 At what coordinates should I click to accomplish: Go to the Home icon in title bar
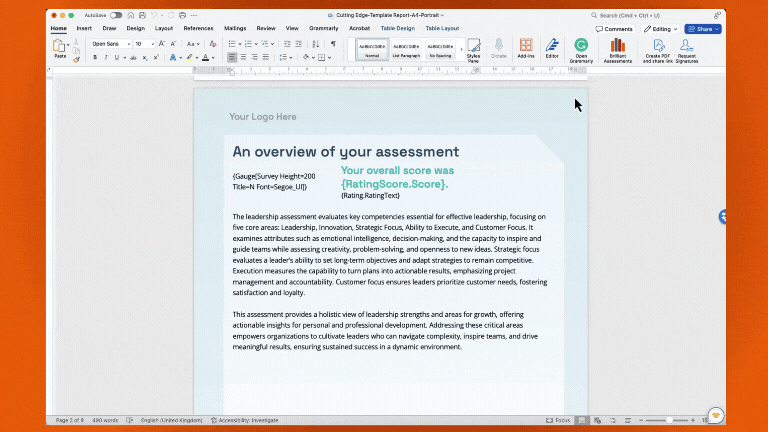pos(131,15)
